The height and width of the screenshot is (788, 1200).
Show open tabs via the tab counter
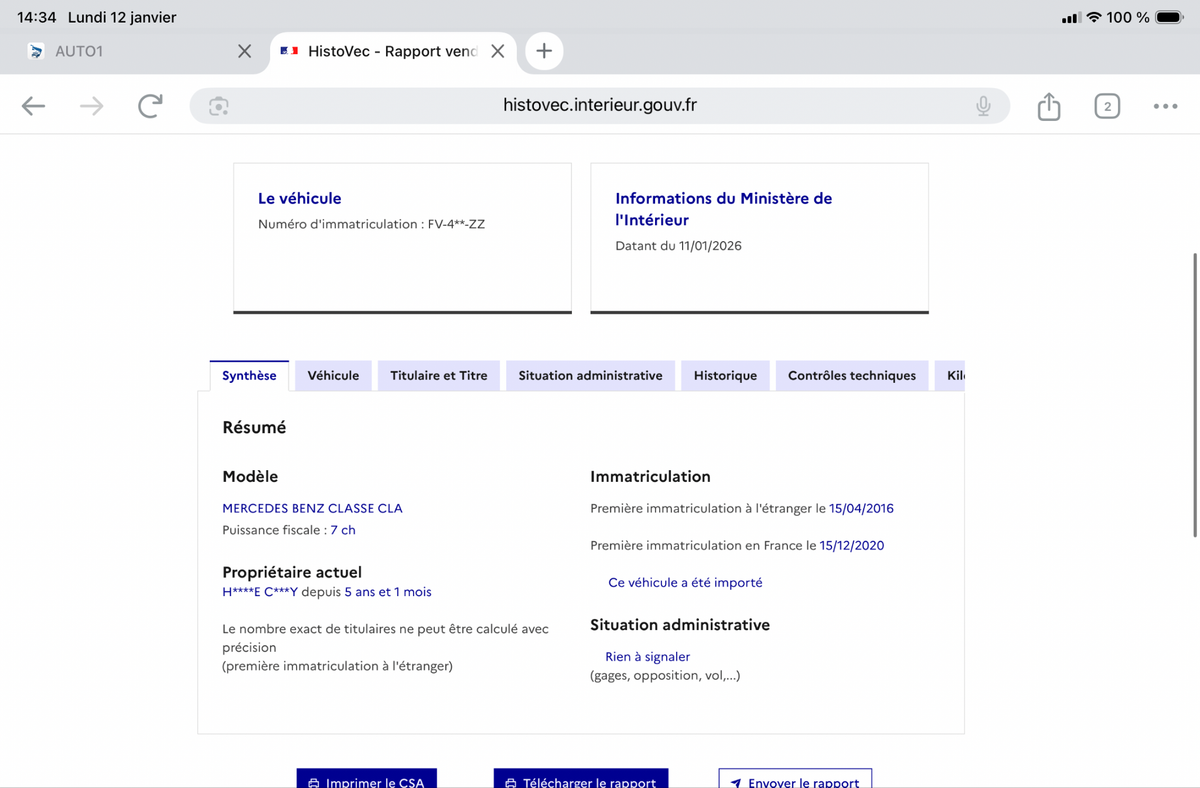click(1106, 106)
